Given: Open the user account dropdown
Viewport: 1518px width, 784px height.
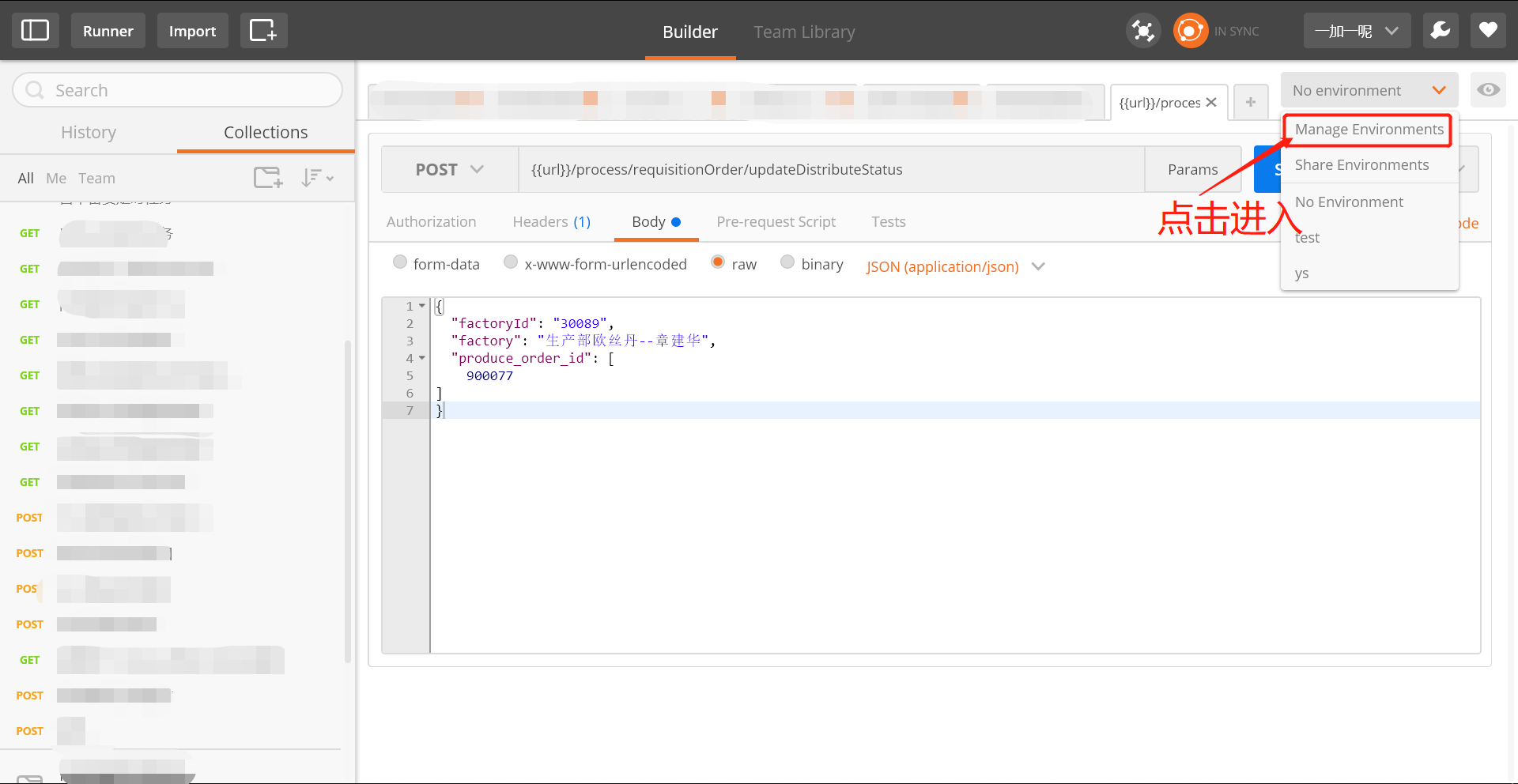Looking at the screenshot, I should point(1357,31).
